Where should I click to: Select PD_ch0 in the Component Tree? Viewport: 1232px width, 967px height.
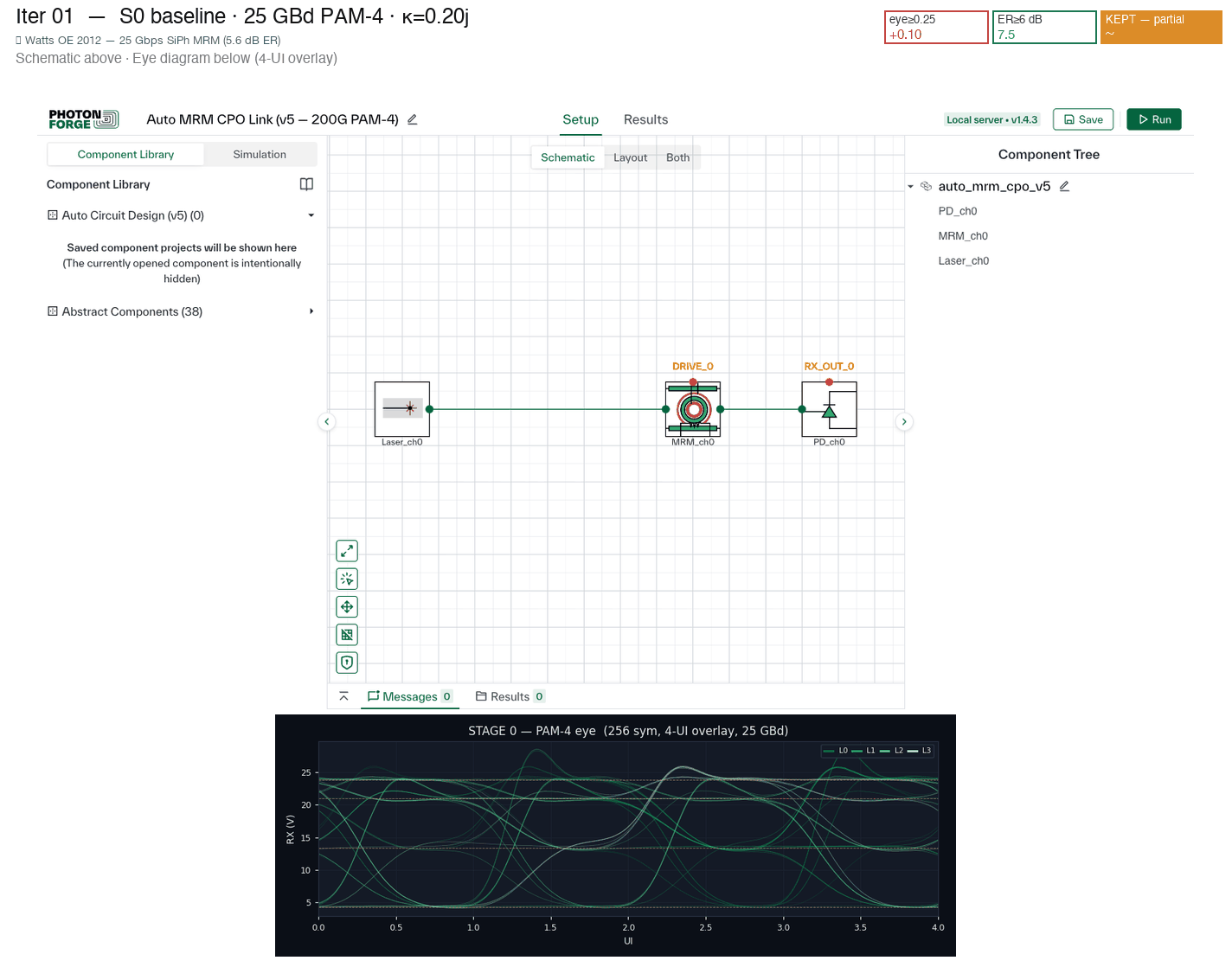click(x=958, y=211)
